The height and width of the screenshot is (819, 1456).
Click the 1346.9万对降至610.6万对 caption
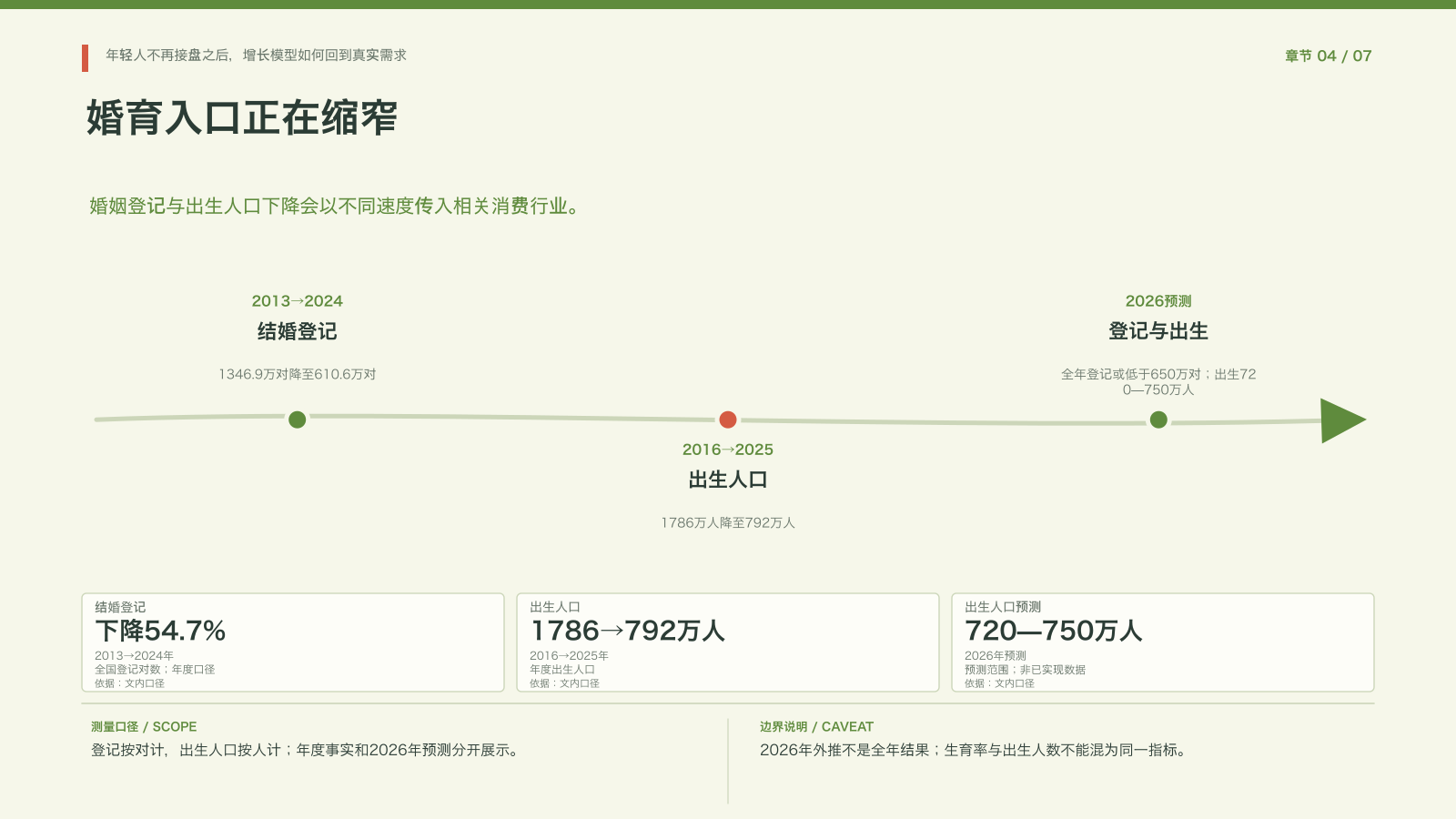(297, 374)
